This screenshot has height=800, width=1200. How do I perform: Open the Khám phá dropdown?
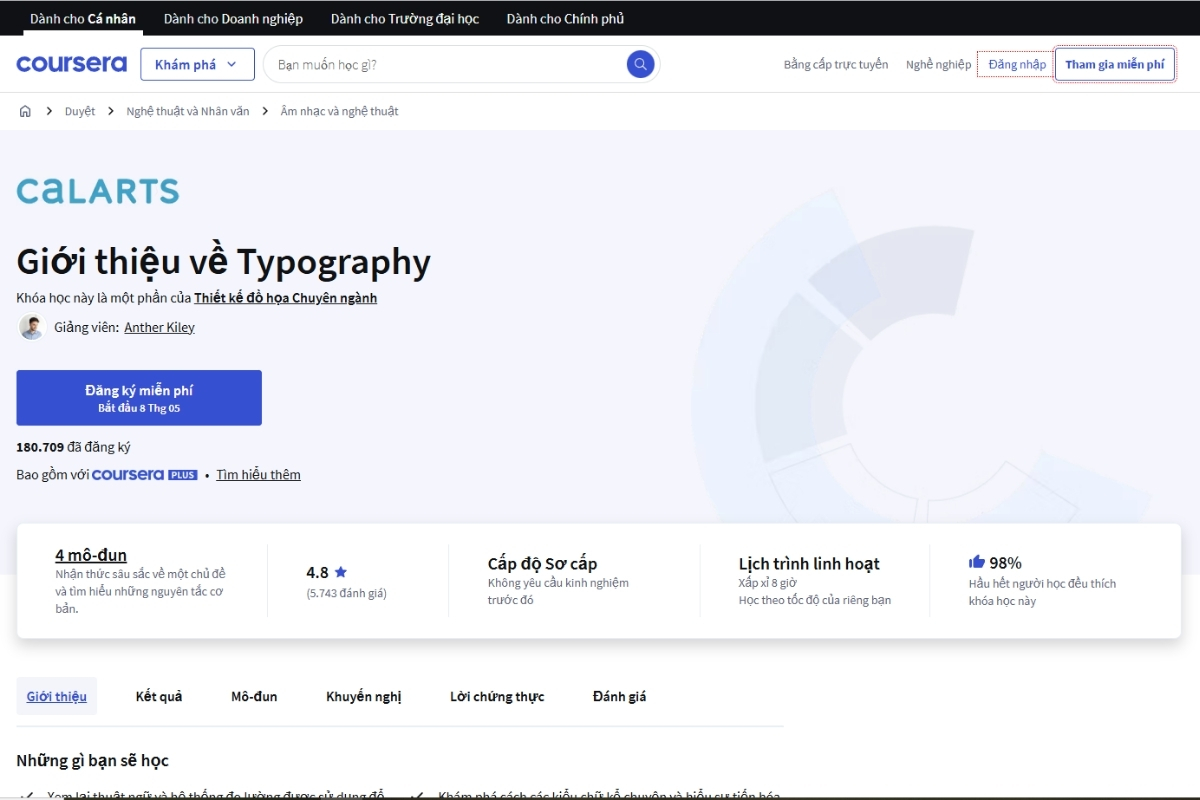point(197,63)
